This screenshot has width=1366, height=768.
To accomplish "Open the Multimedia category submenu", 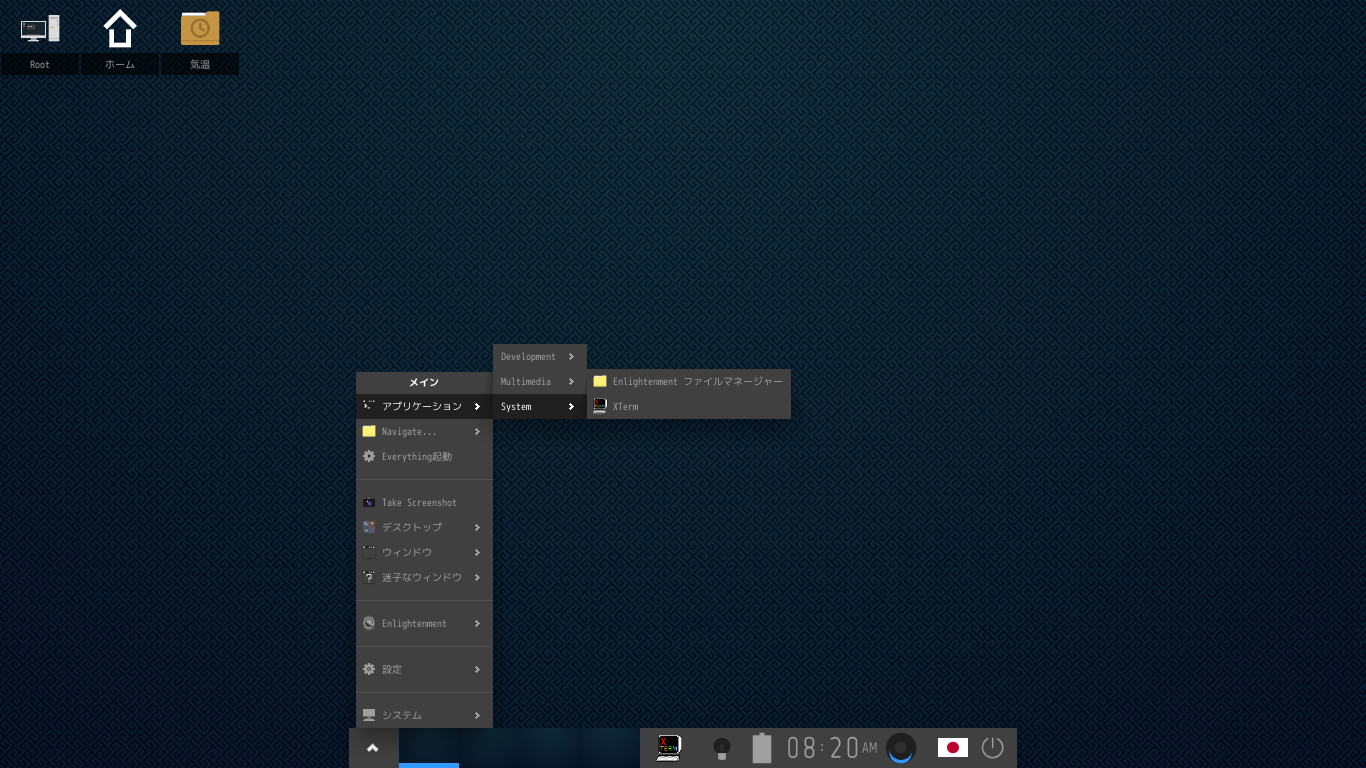I will [540, 381].
